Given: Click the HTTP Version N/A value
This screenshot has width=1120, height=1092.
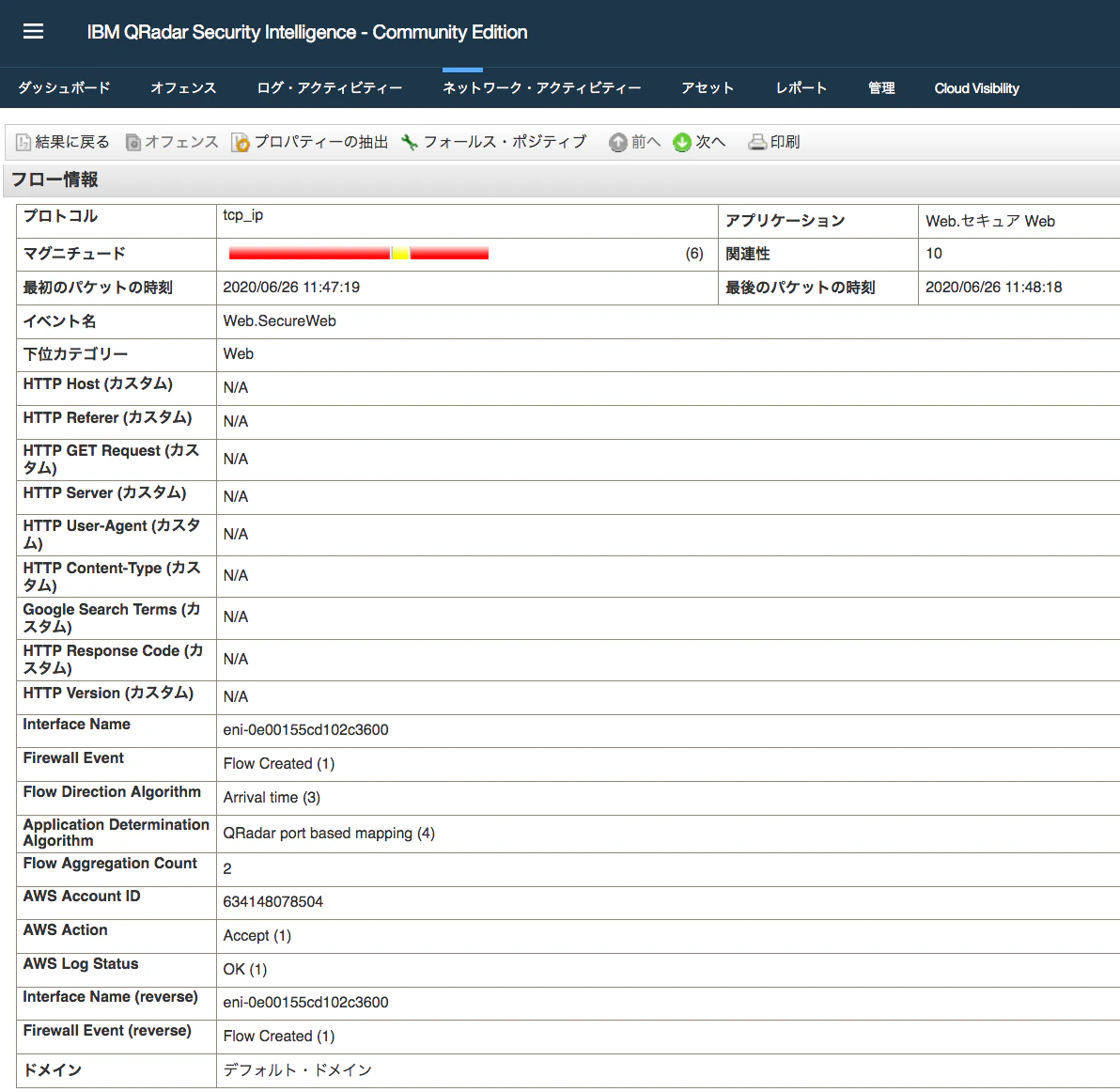Looking at the screenshot, I should 235,696.
